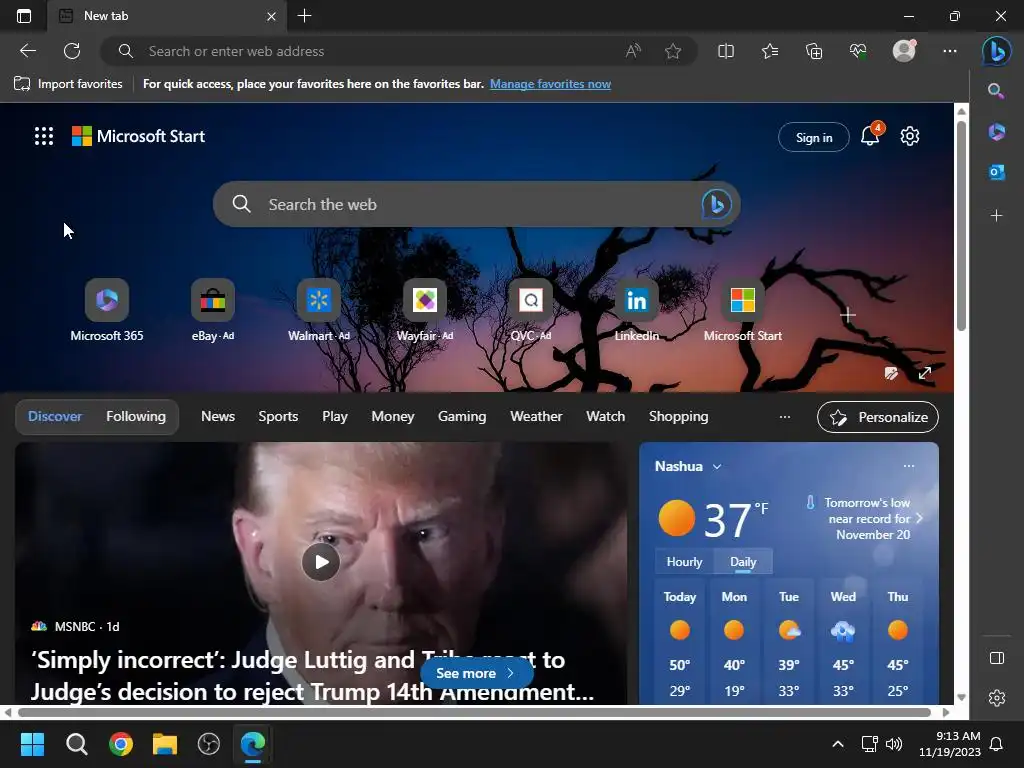The image size is (1024, 768).
Task: Open Chrome from the taskbar
Action: [x=121, y=744]
